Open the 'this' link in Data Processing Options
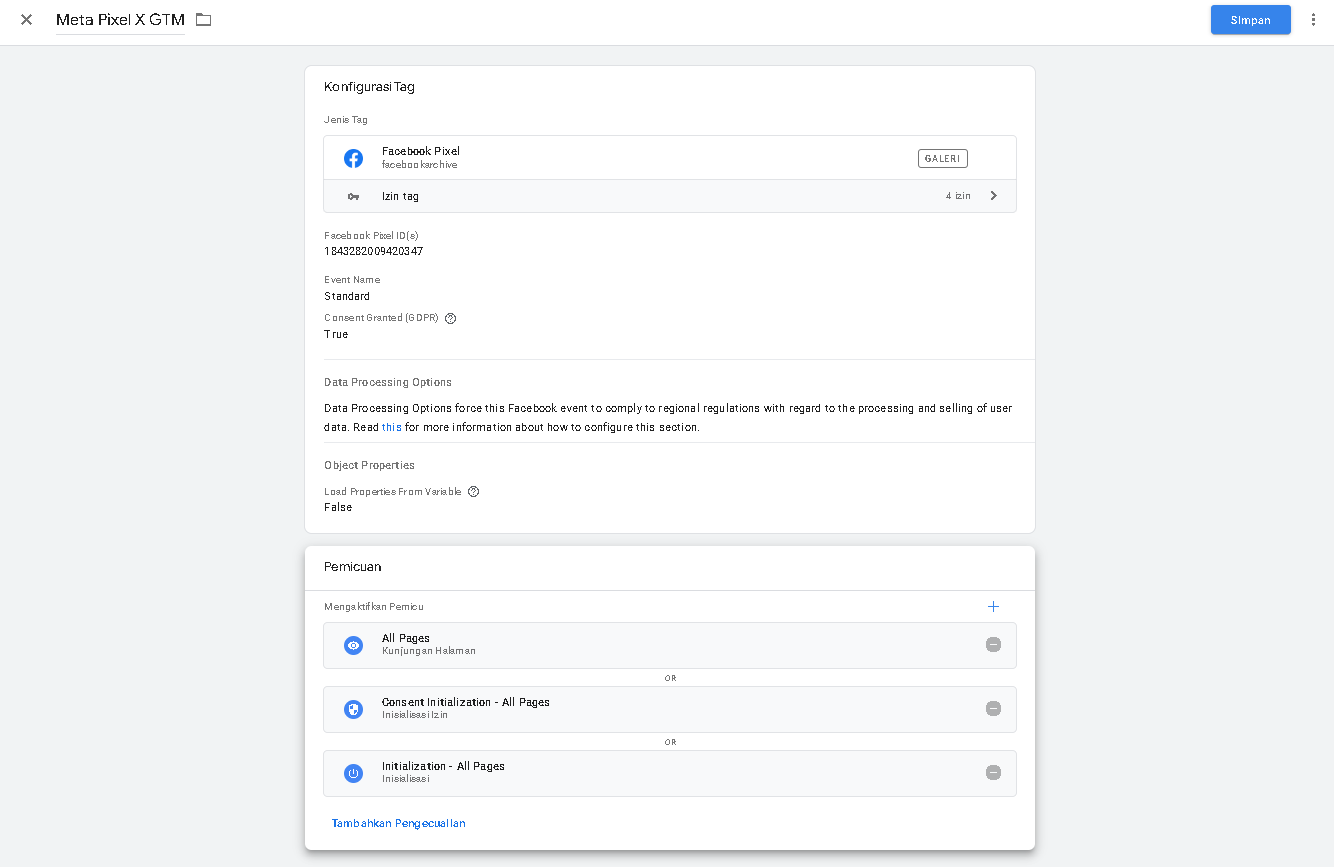This screenshot has height=867, width=1334. [x=392, y=427]
